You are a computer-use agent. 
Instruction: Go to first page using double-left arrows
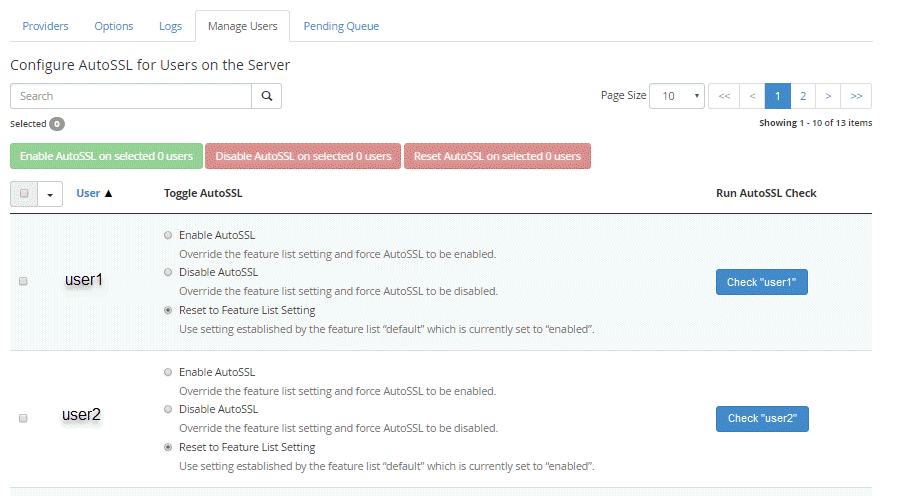point(724,96)
